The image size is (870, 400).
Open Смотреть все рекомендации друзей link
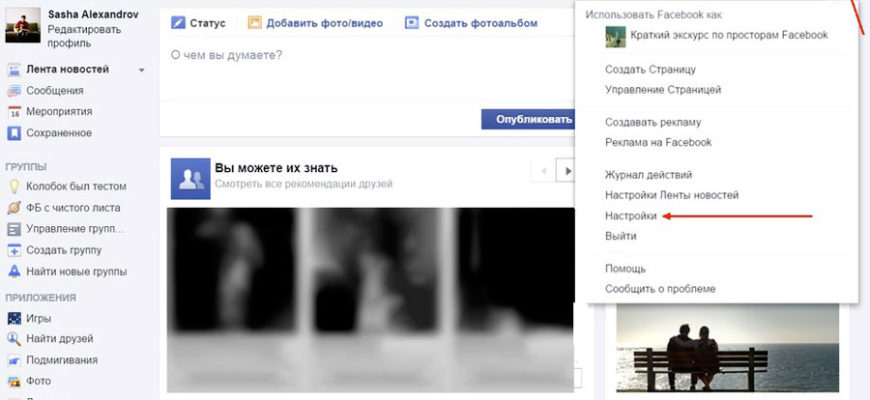[x=304, y=184]
